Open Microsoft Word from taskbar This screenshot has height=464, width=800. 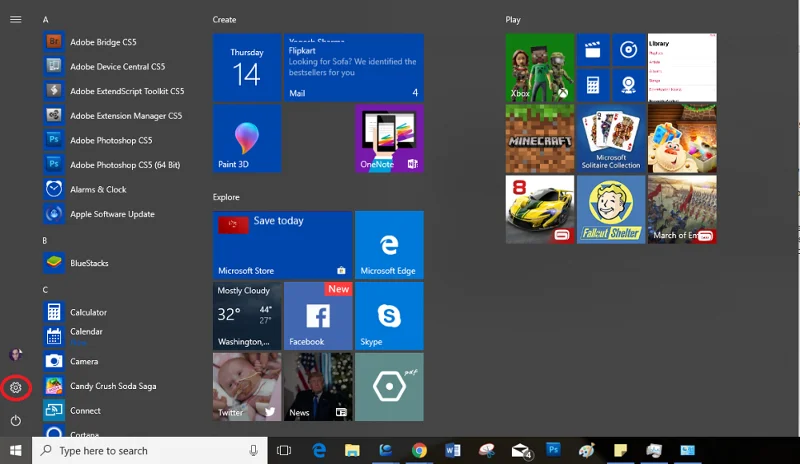[453, 450]
